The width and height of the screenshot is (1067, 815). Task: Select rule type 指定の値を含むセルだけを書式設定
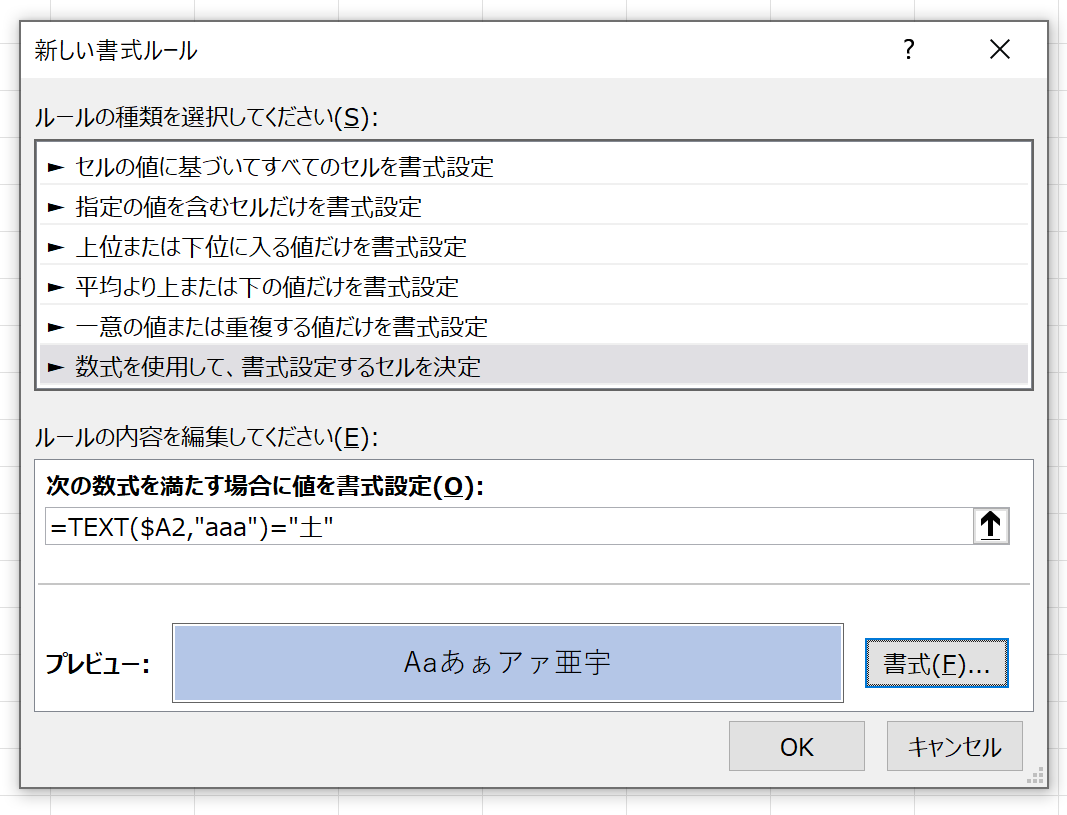coord(534,207)
